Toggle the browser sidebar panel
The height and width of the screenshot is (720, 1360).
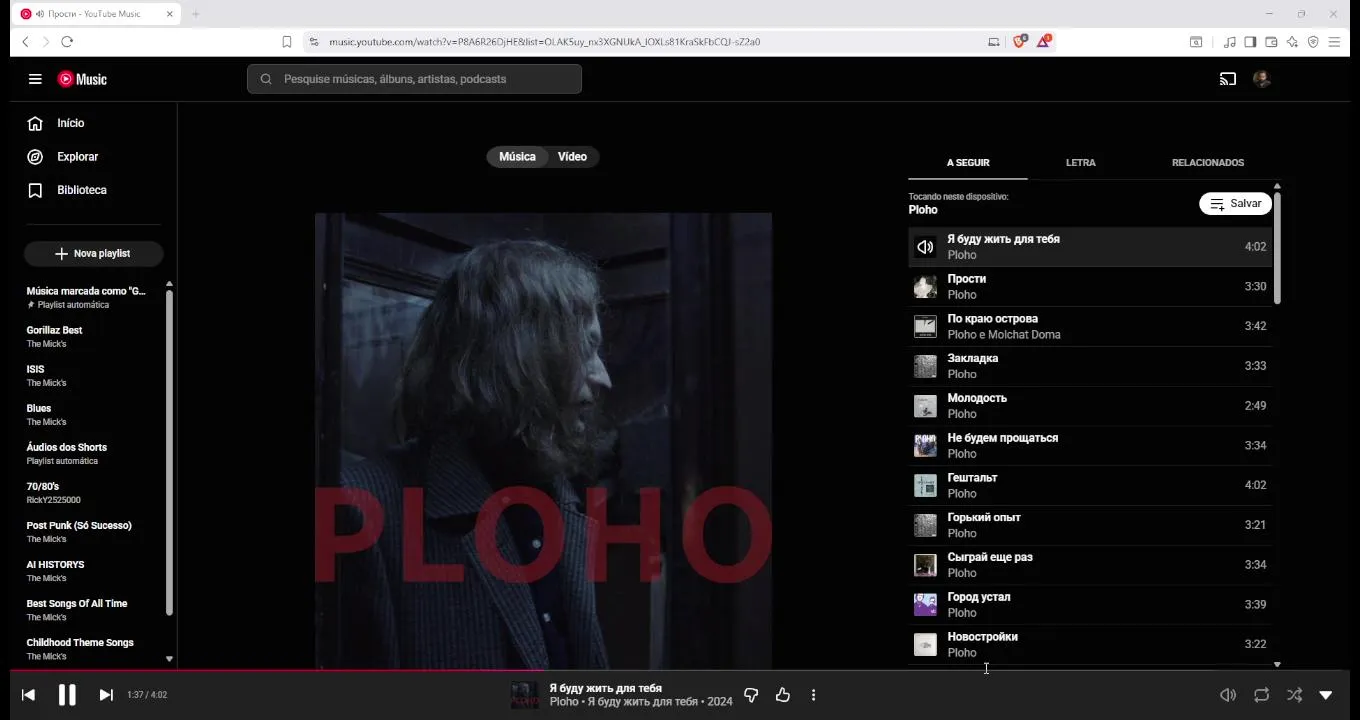(x=1250, y=42)
